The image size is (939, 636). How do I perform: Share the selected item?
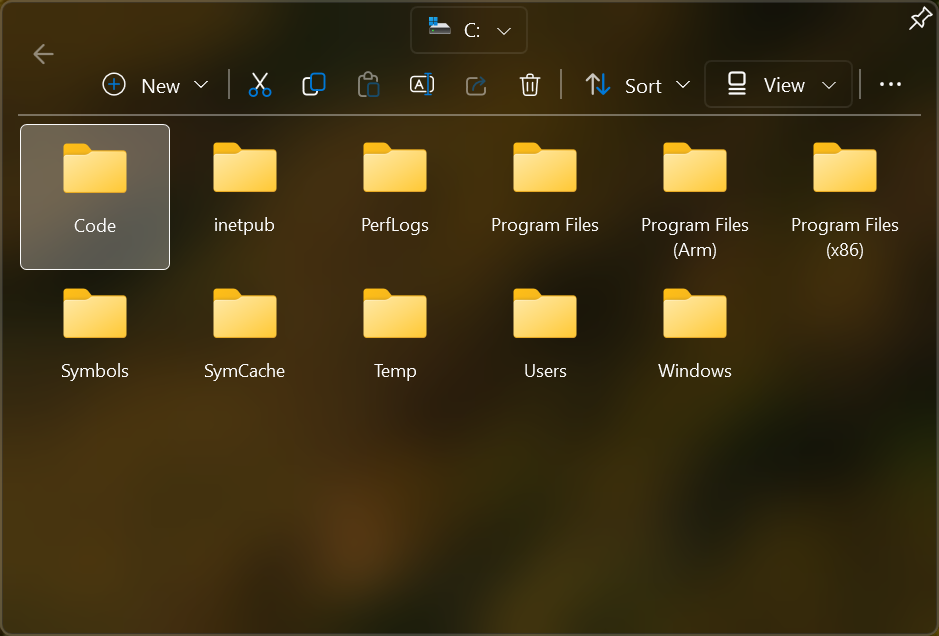pos(475,84)
